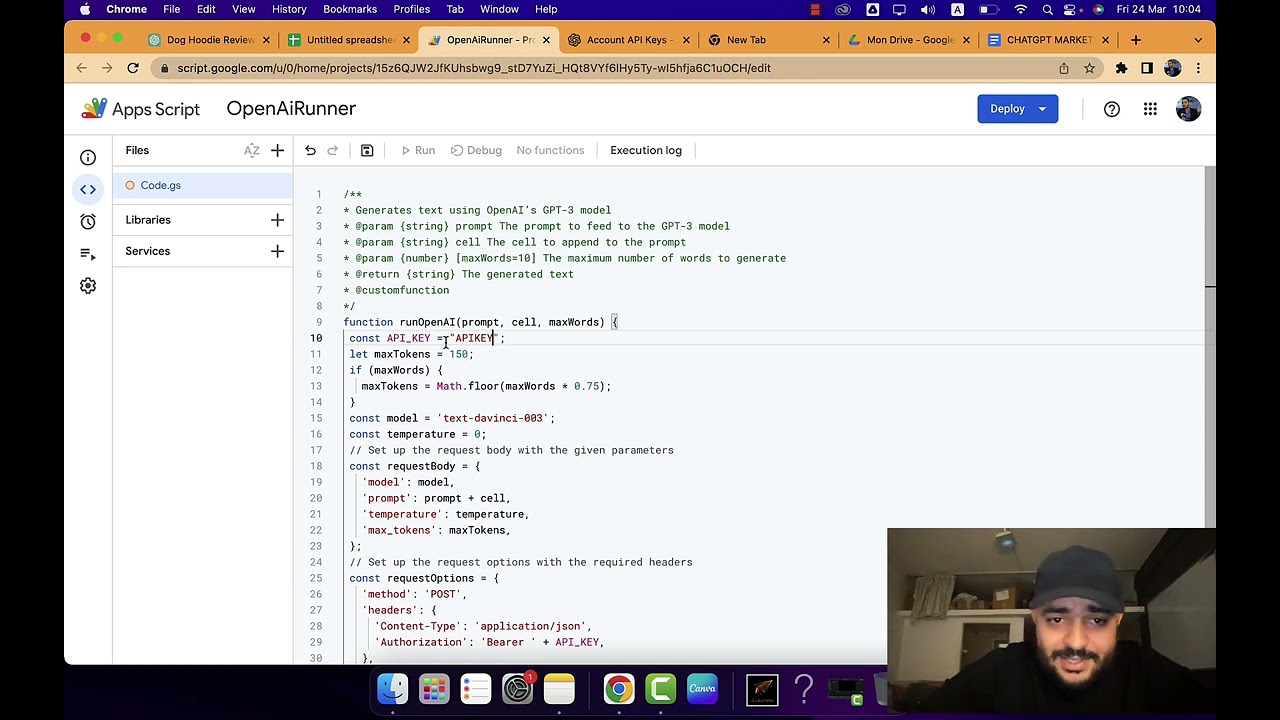Add a service with plus icon
Viewport: 1280px width, 720px height.
(278, 251)
